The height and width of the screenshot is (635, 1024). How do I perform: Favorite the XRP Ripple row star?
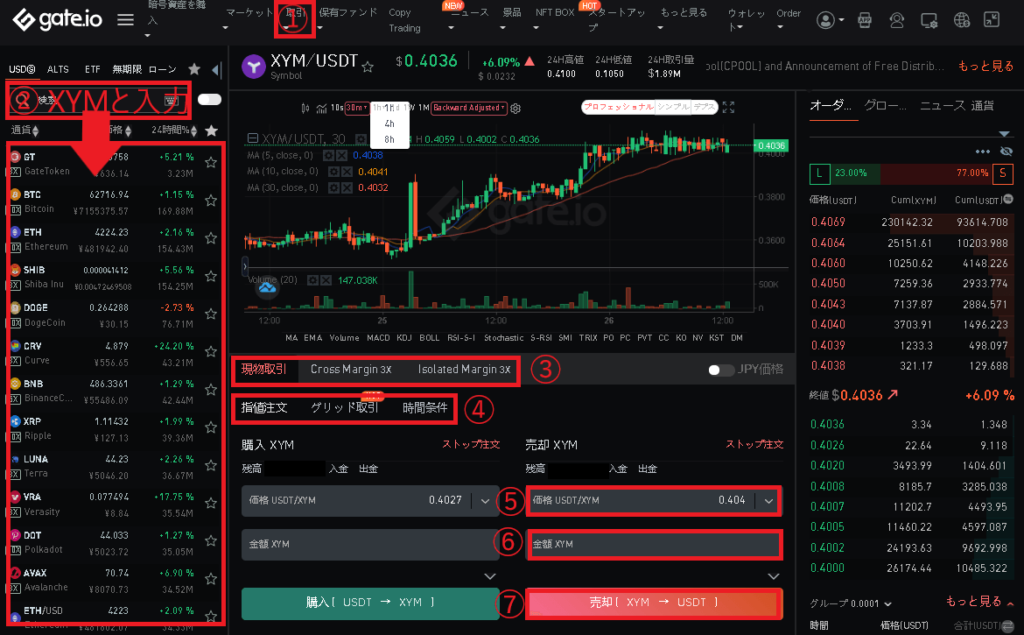(x=210, y=427)
